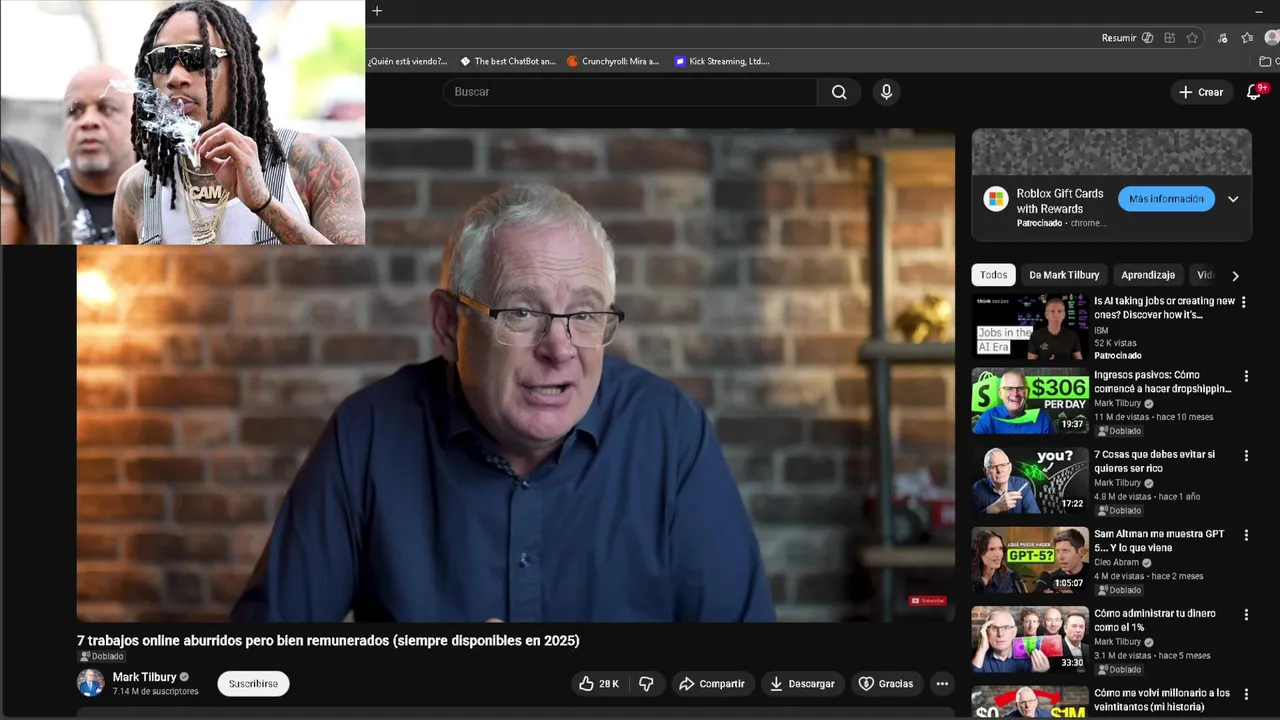Activate voice search microphone

(886, 92)
